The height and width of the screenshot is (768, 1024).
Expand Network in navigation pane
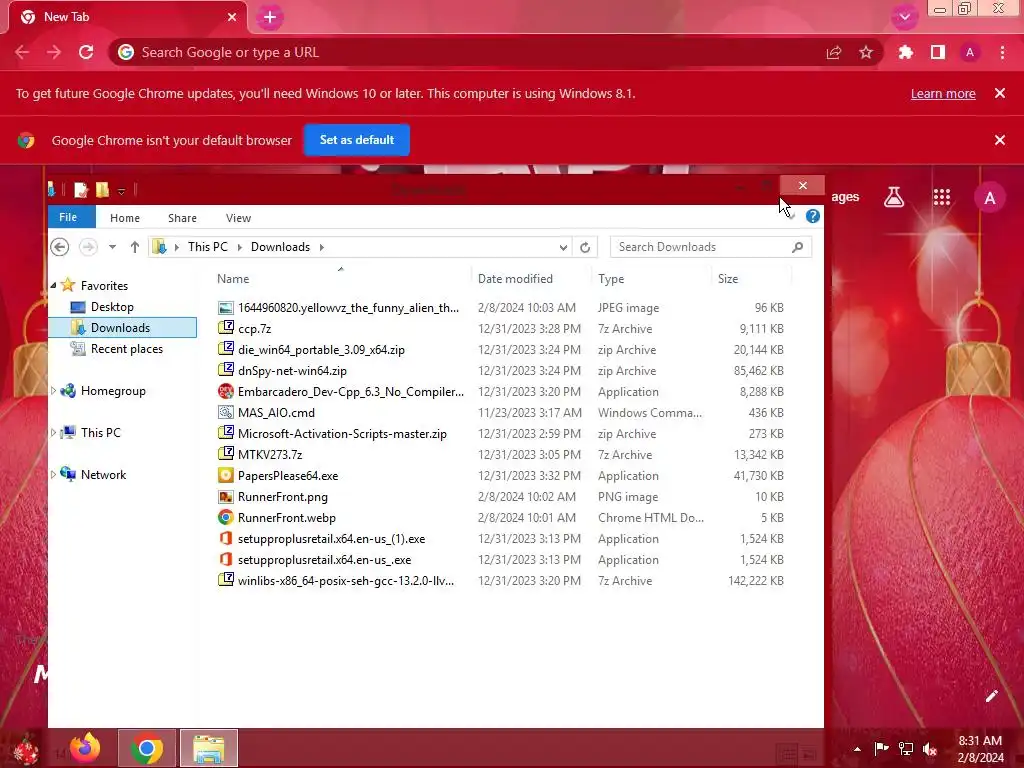[54, 475]
